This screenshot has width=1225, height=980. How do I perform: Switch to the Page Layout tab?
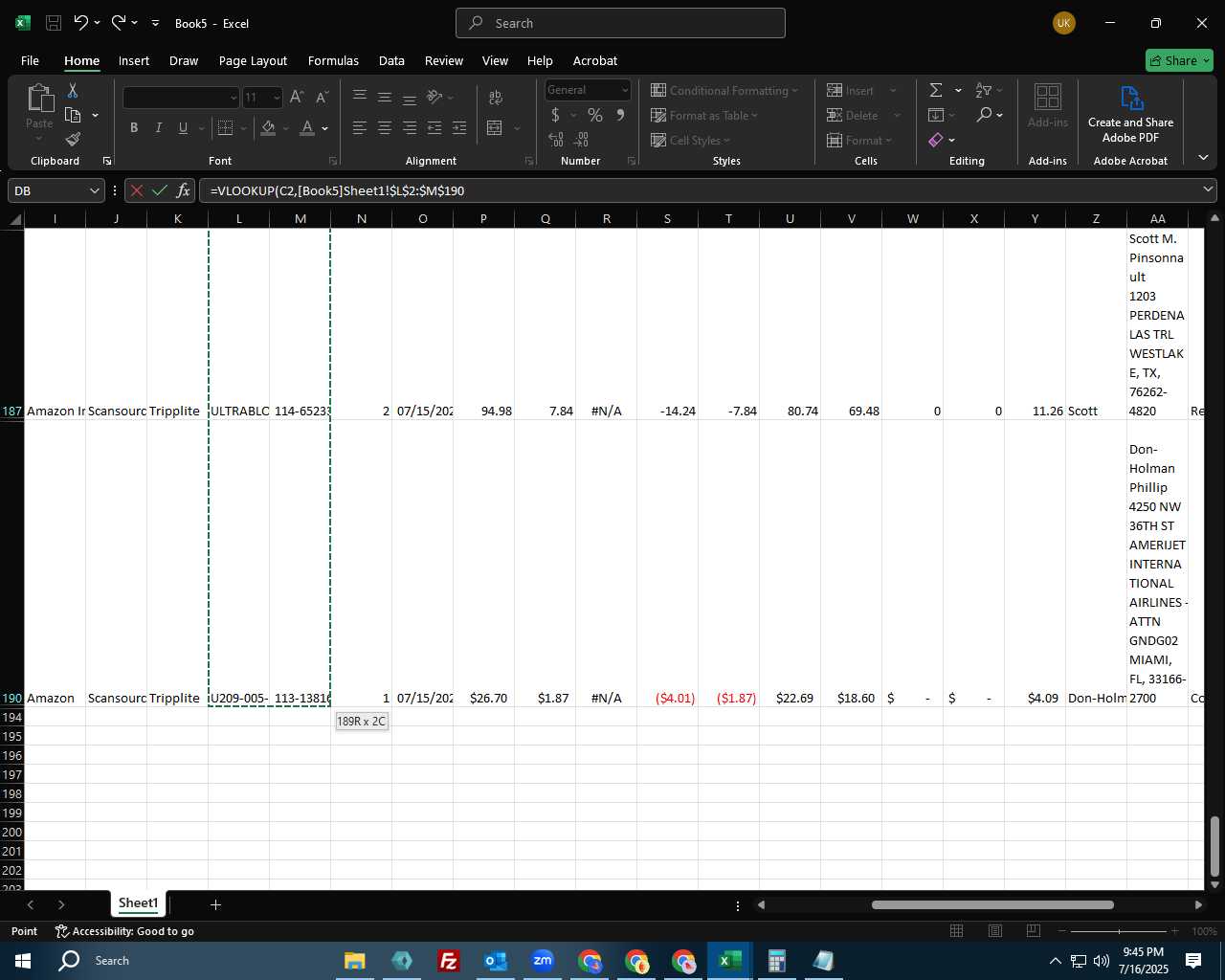coord(253,60)
